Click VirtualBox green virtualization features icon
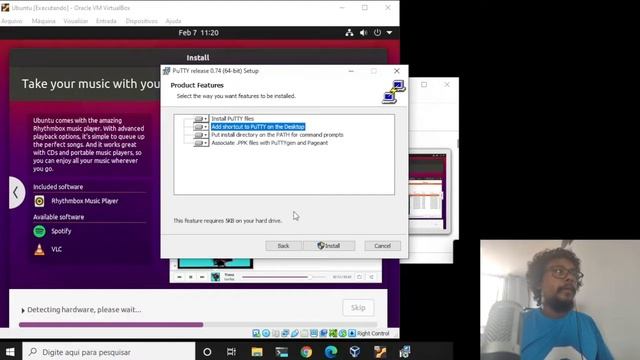Viewport: 640px width, 360px height. pos(333,333)
